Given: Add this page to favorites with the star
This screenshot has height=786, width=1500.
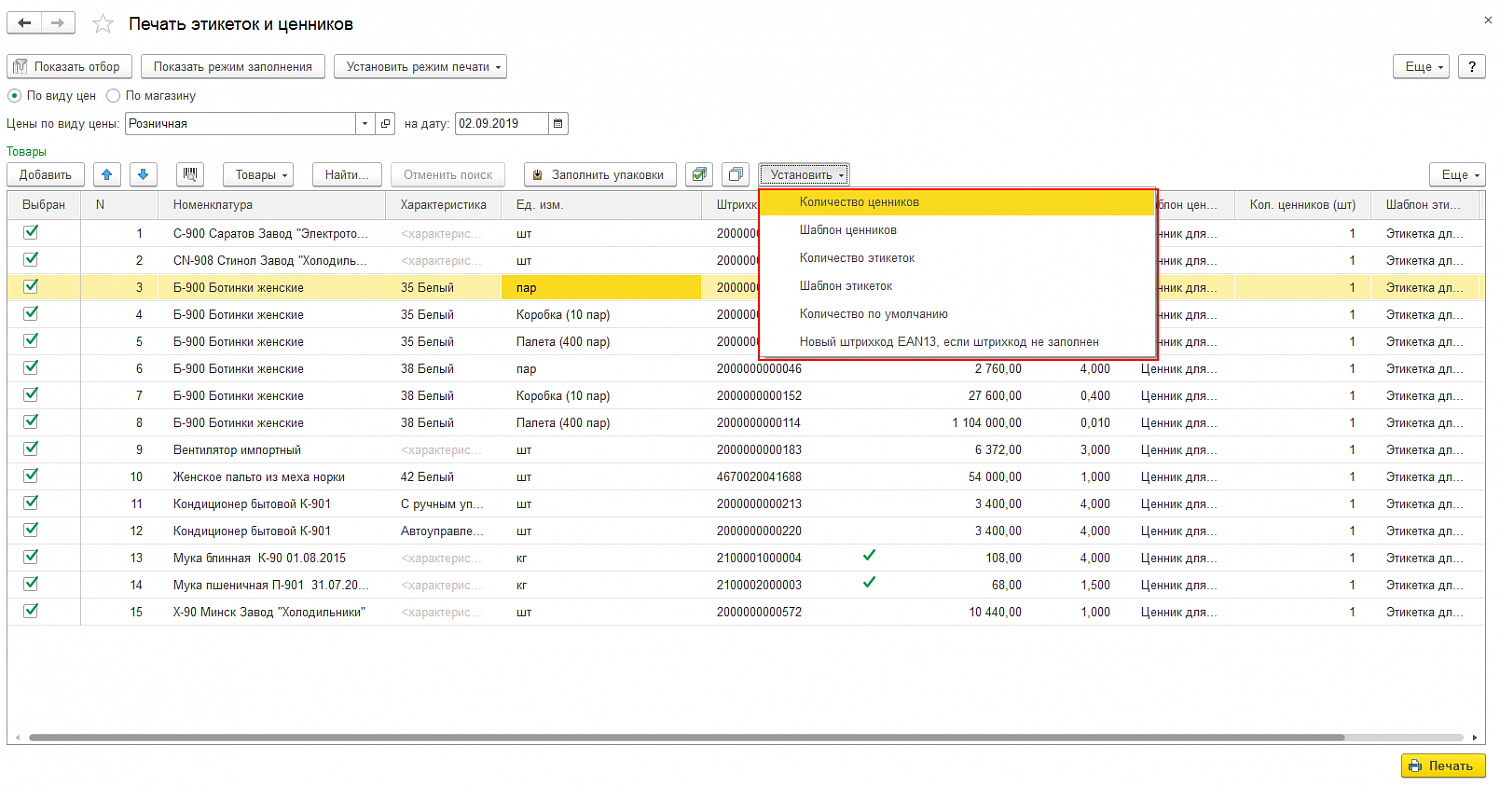Looking at the screenshot, I should (103, 23).
